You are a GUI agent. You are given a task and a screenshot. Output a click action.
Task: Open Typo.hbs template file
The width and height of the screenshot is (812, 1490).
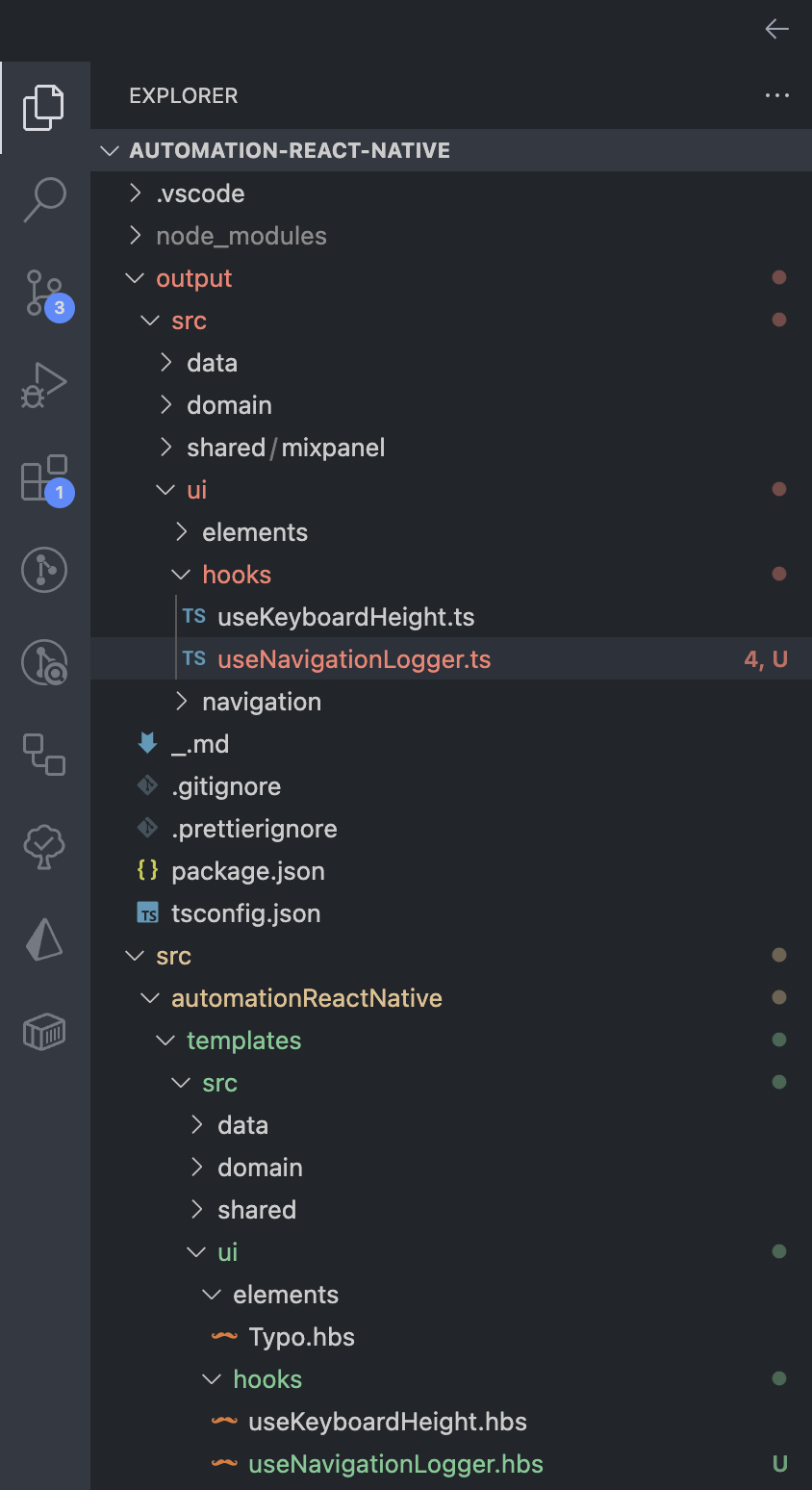pyautogui.click(x=301, y=1337)
